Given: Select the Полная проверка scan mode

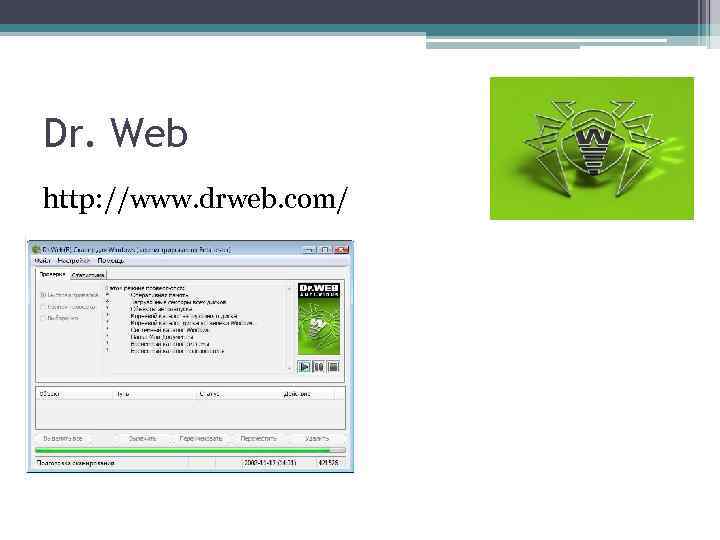Looking at the screenshot, I should tap(68, 307).
